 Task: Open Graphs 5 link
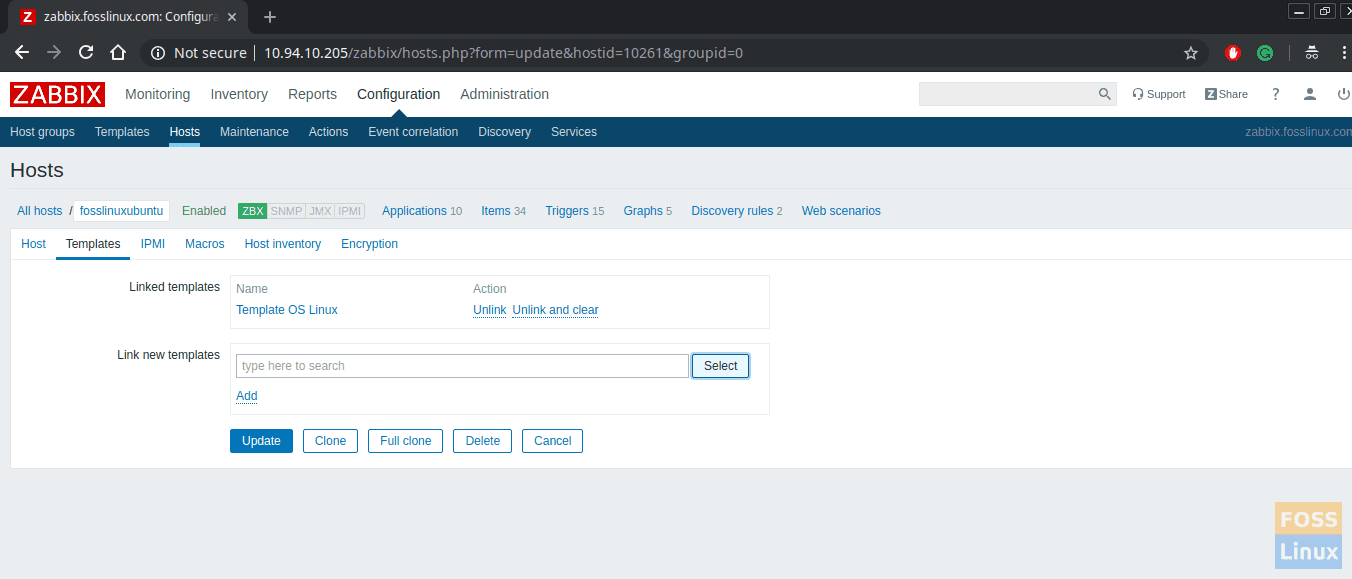648,211
